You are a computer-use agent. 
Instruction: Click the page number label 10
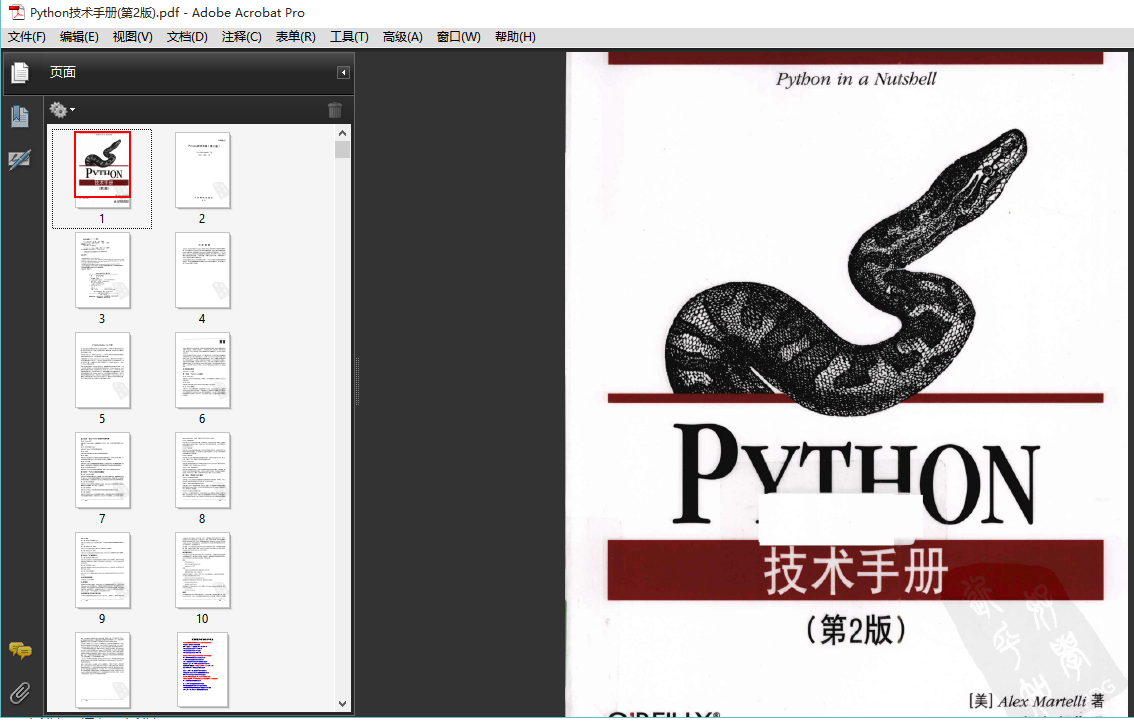tap(202, 619)
